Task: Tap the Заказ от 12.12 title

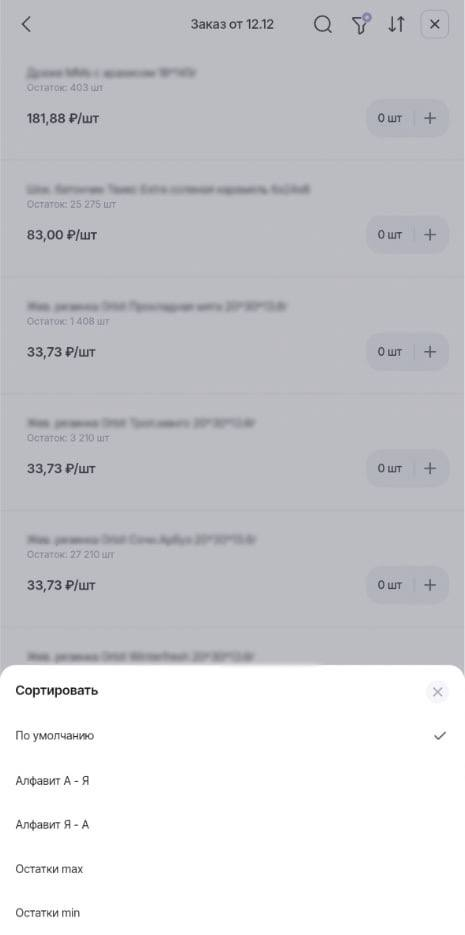Action: (232, 24)
